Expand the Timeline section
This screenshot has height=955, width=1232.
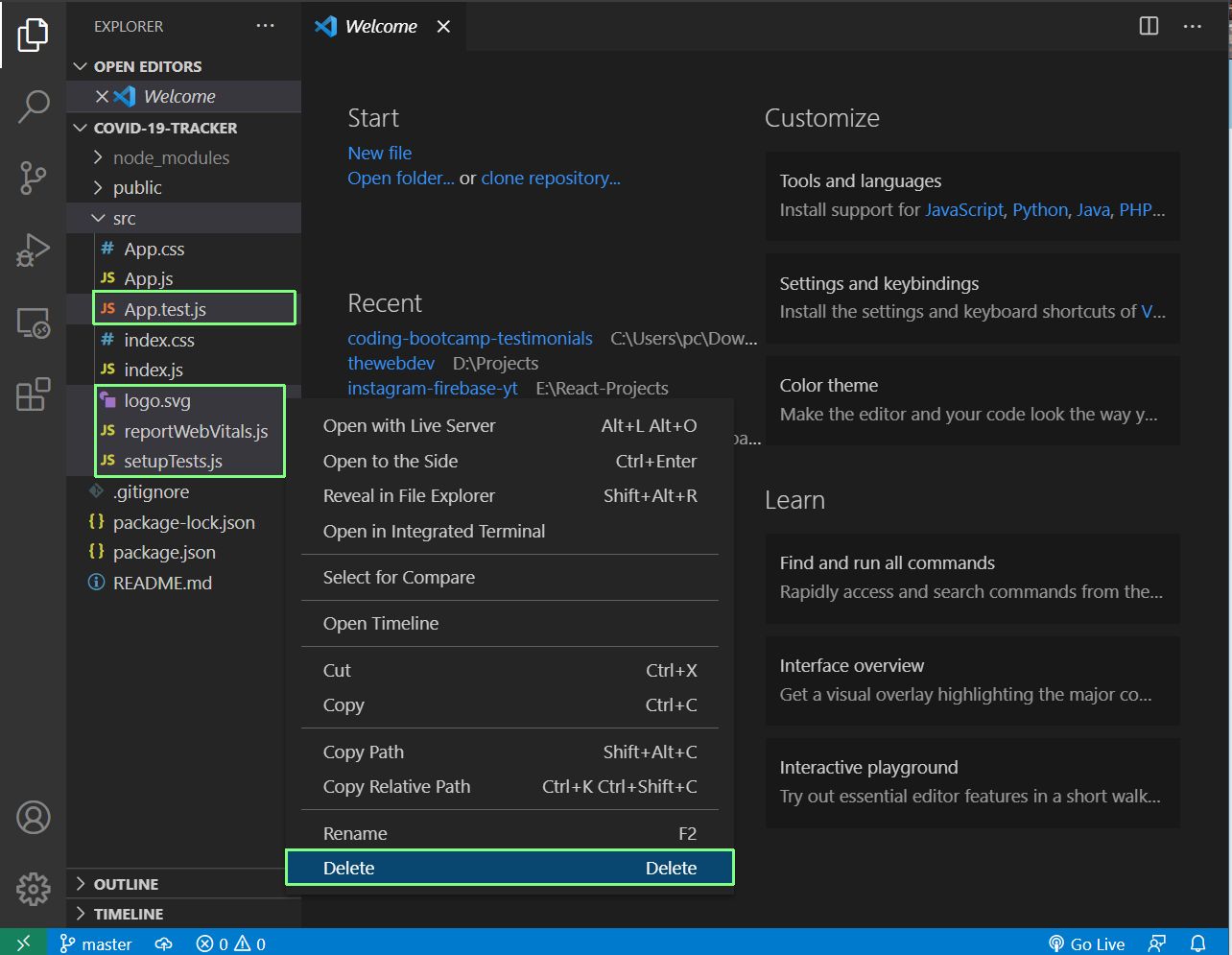click(x=184, y=914)
